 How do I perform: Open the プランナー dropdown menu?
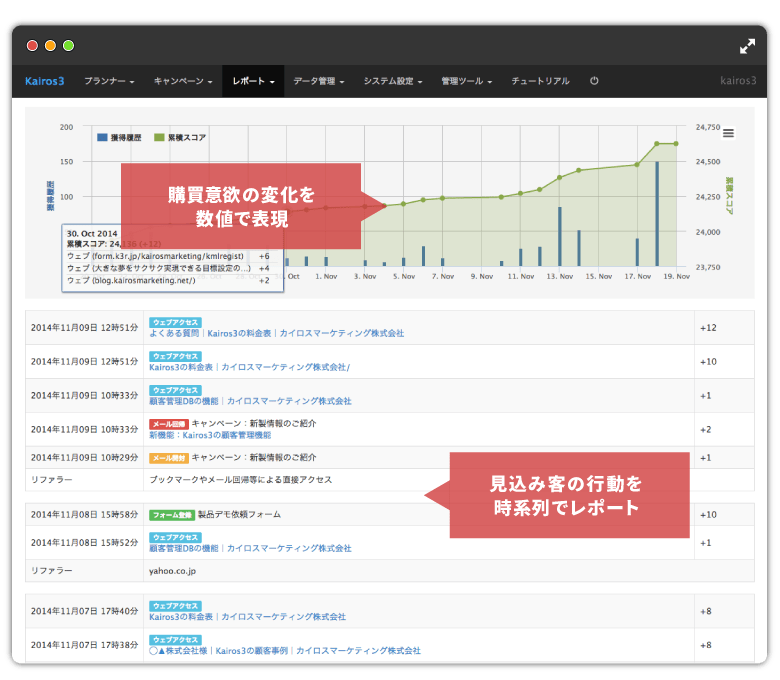(x=109, y=81)
